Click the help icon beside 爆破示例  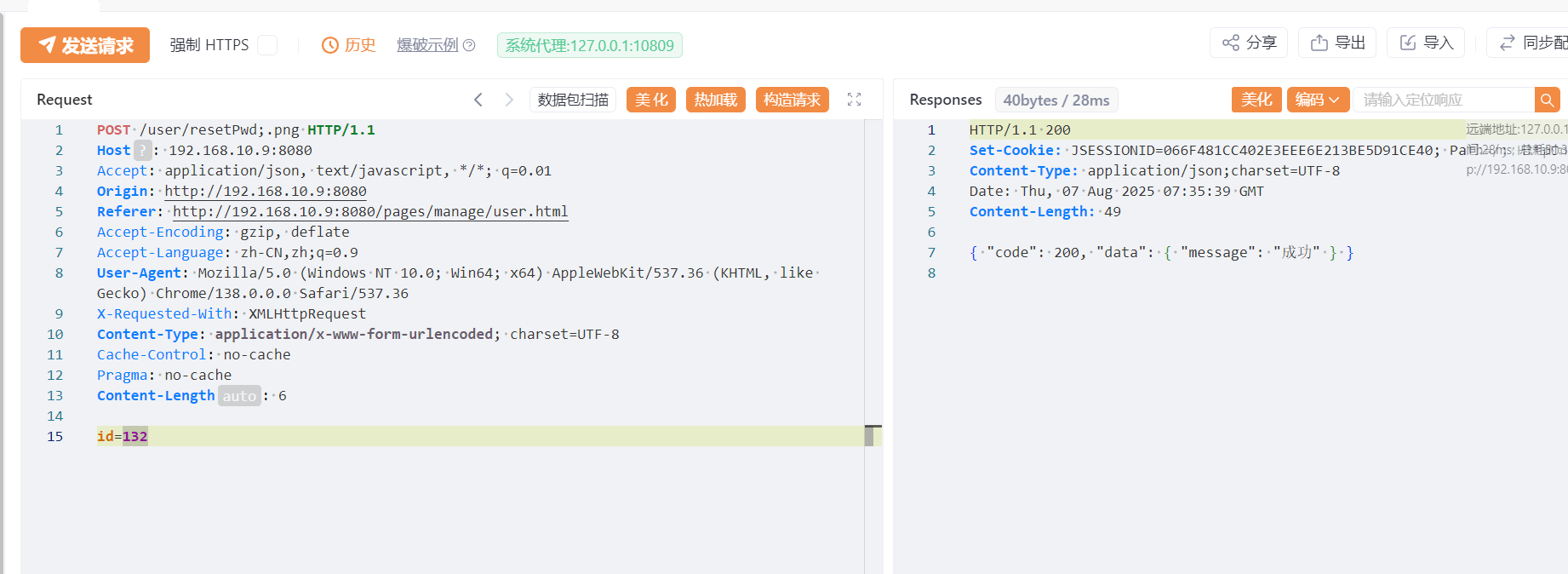pyautogui.click(x=469, y=45)
